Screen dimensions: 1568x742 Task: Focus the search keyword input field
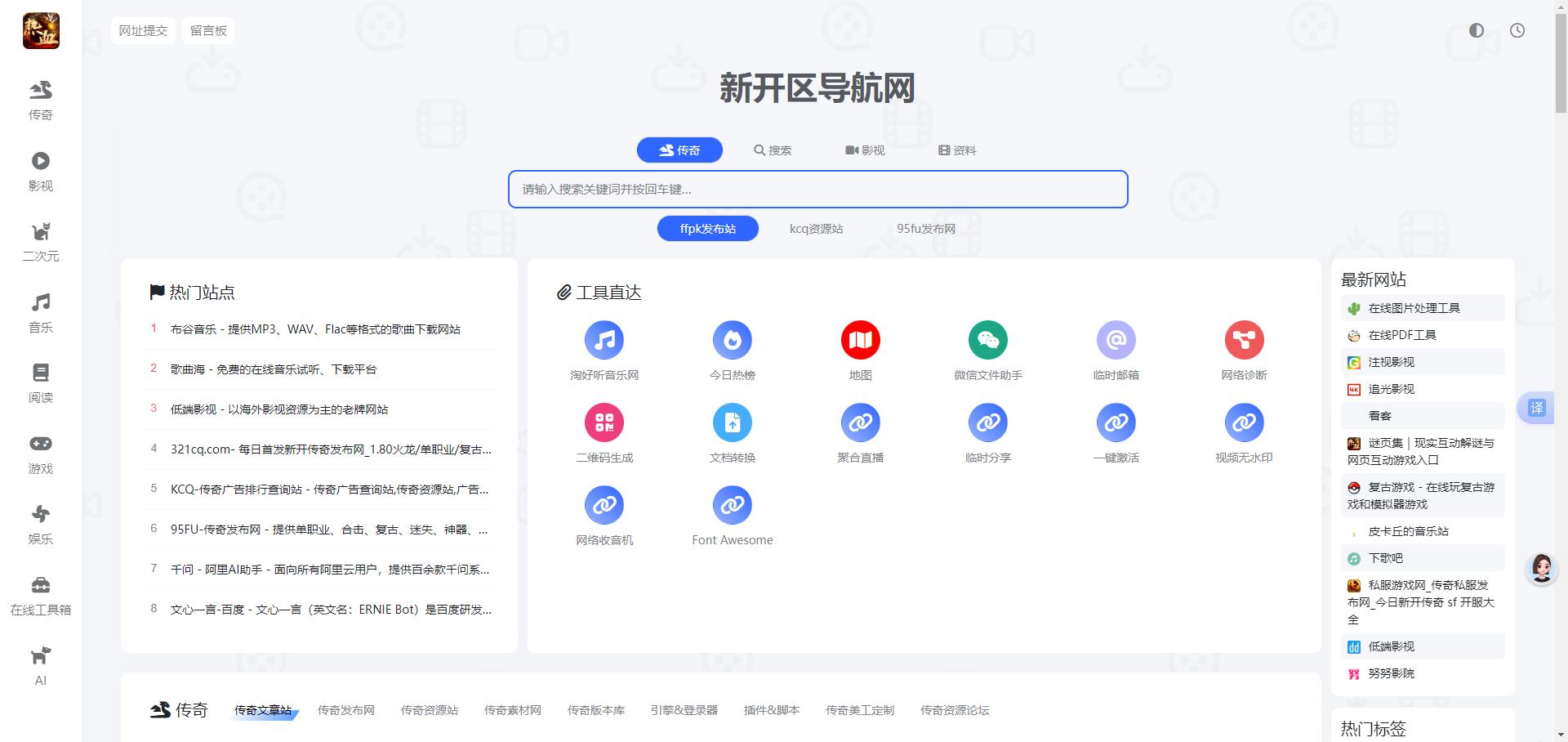click(818, 190)
